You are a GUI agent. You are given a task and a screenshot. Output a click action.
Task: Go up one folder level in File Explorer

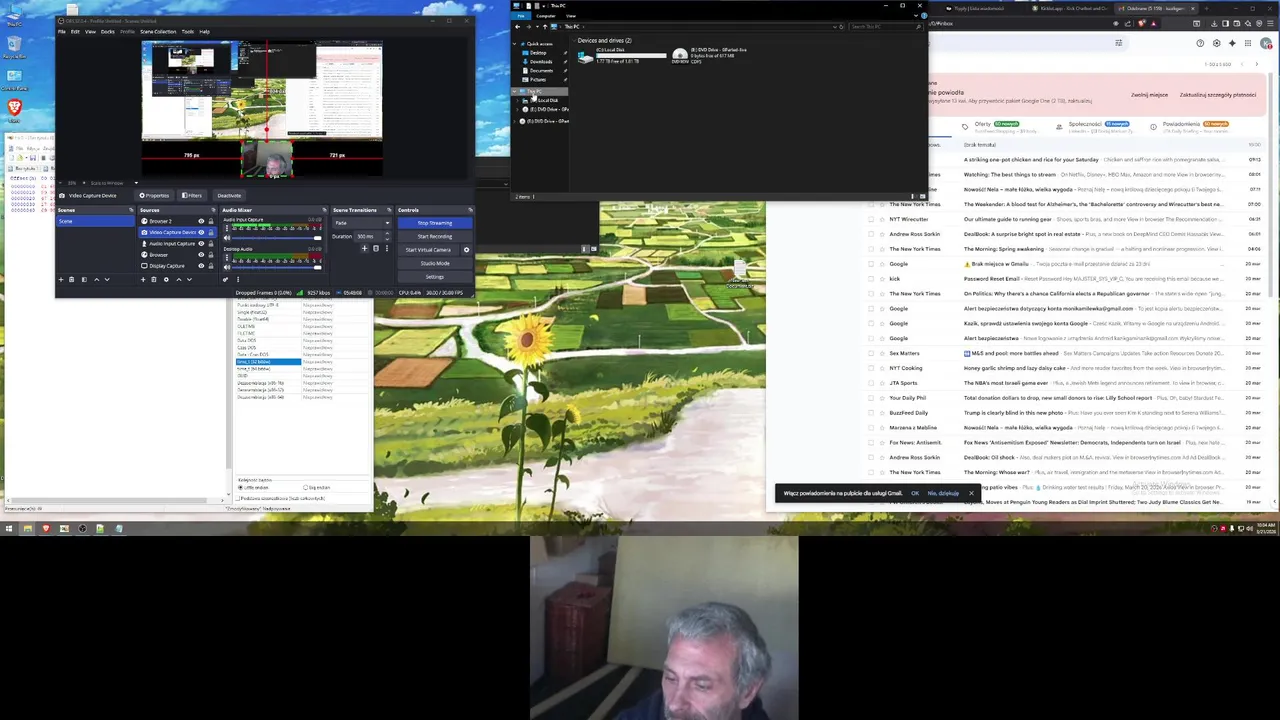pos(545,27)
